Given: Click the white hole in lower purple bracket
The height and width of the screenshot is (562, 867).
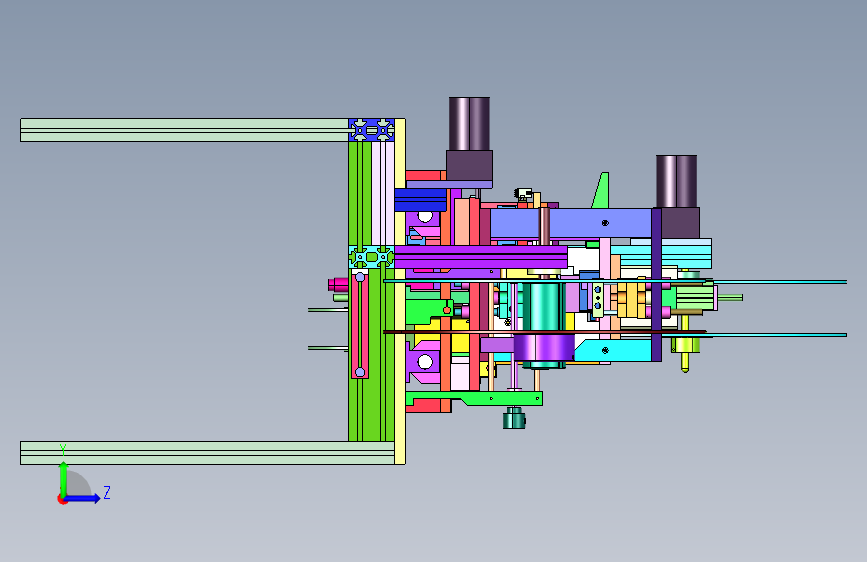Looking at the screenshot, I should (x=425, y=362).
